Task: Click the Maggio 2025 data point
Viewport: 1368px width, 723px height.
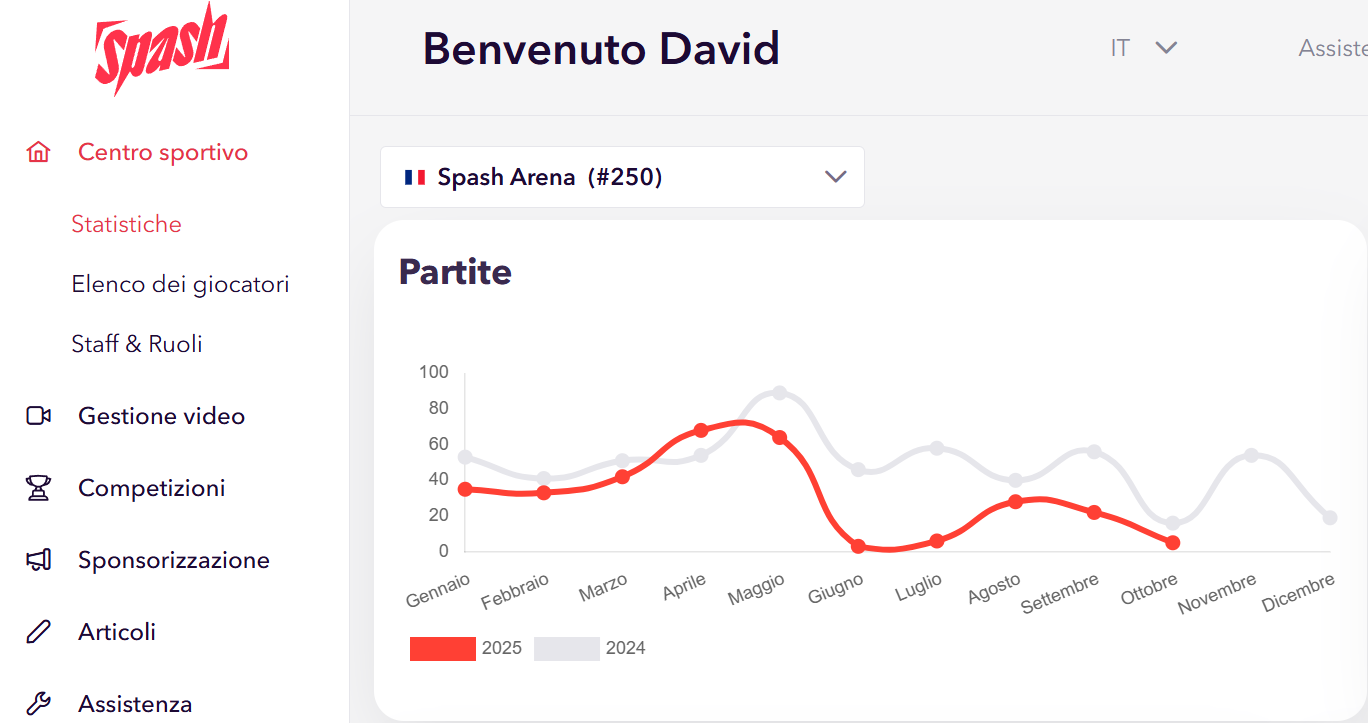Action: point(780,437)
